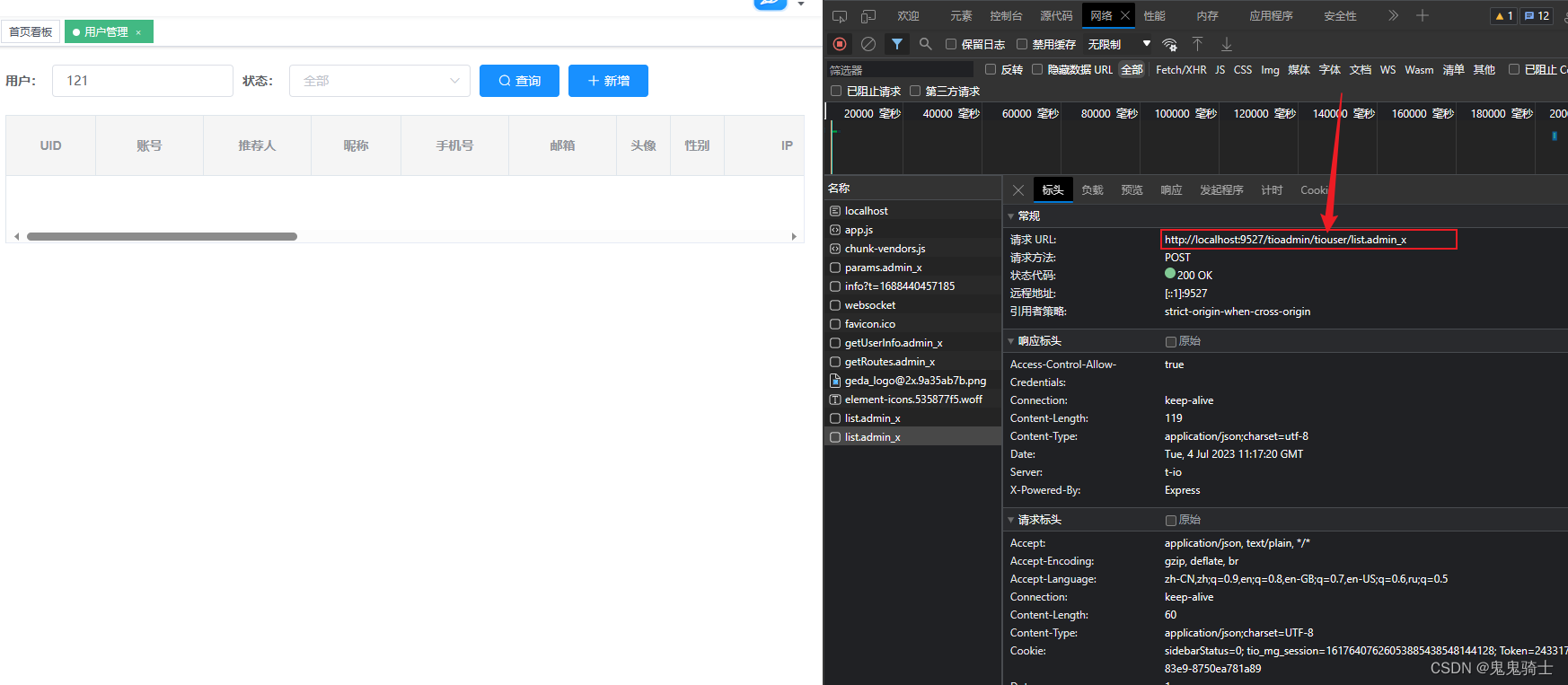This screenshot has width=1568, height=685.
Task: Switch to 控制台 DevTools tab
Action: pyautogui.click(x=1006, y=16)
